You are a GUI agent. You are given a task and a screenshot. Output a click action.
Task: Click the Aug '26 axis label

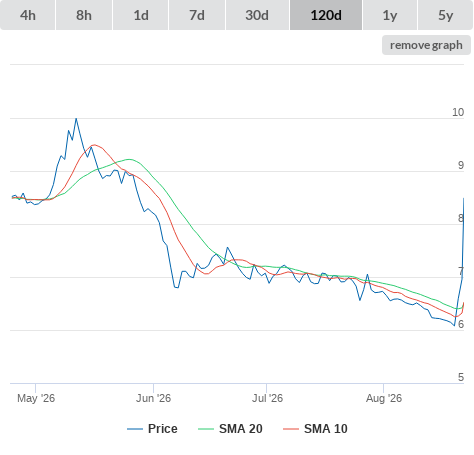tap(384, 398)
